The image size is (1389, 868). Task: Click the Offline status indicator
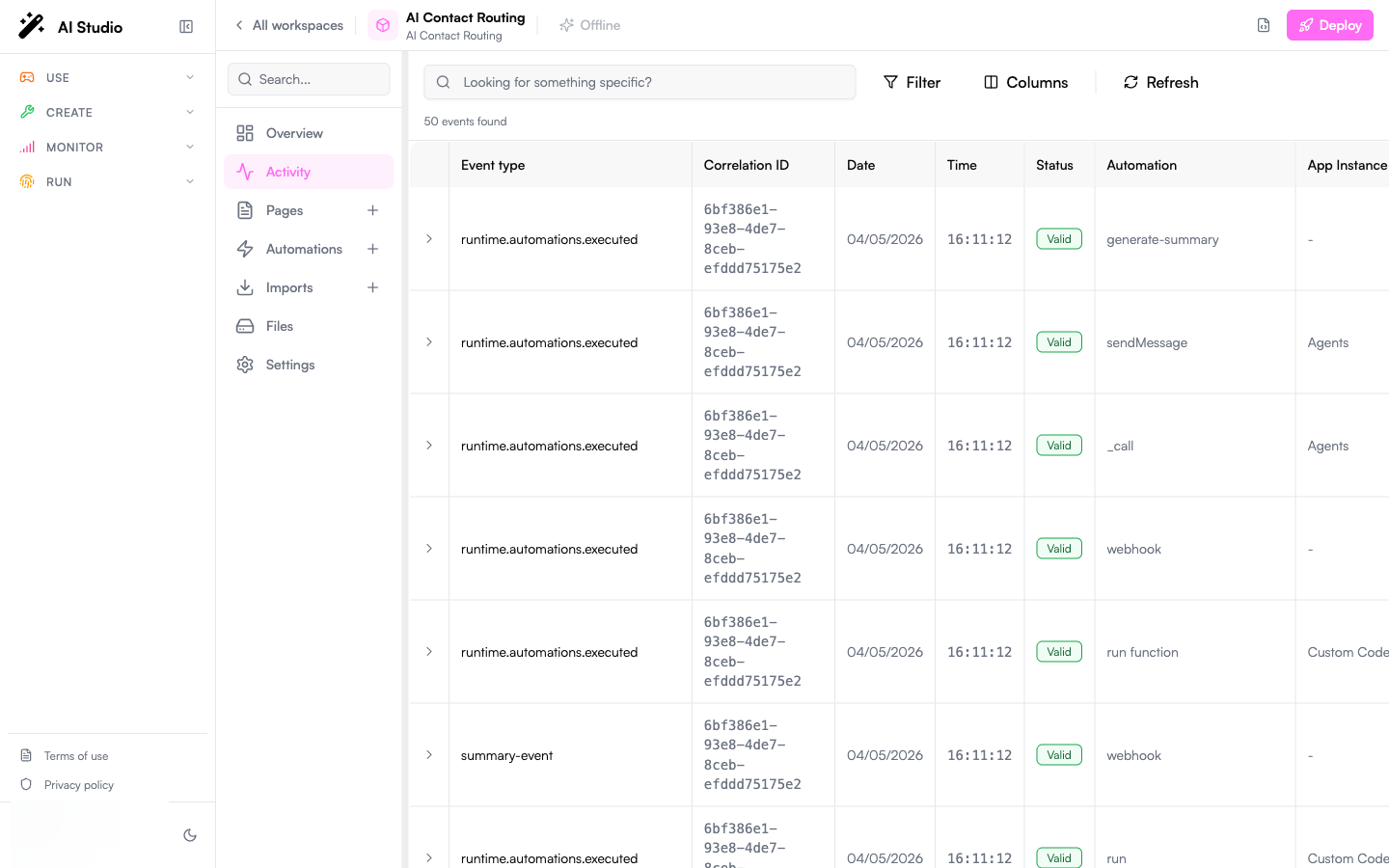click(x=589, y=25)
